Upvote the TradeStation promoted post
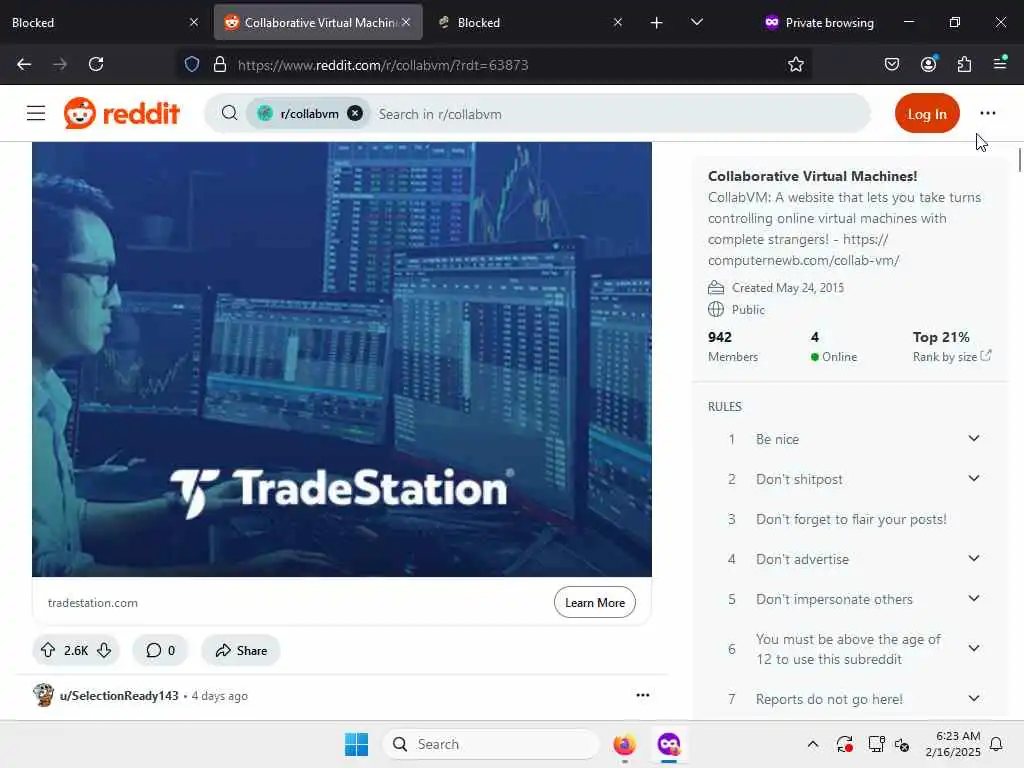The width and height of the screenshot is (1024, 768). (x=48, y=650)
